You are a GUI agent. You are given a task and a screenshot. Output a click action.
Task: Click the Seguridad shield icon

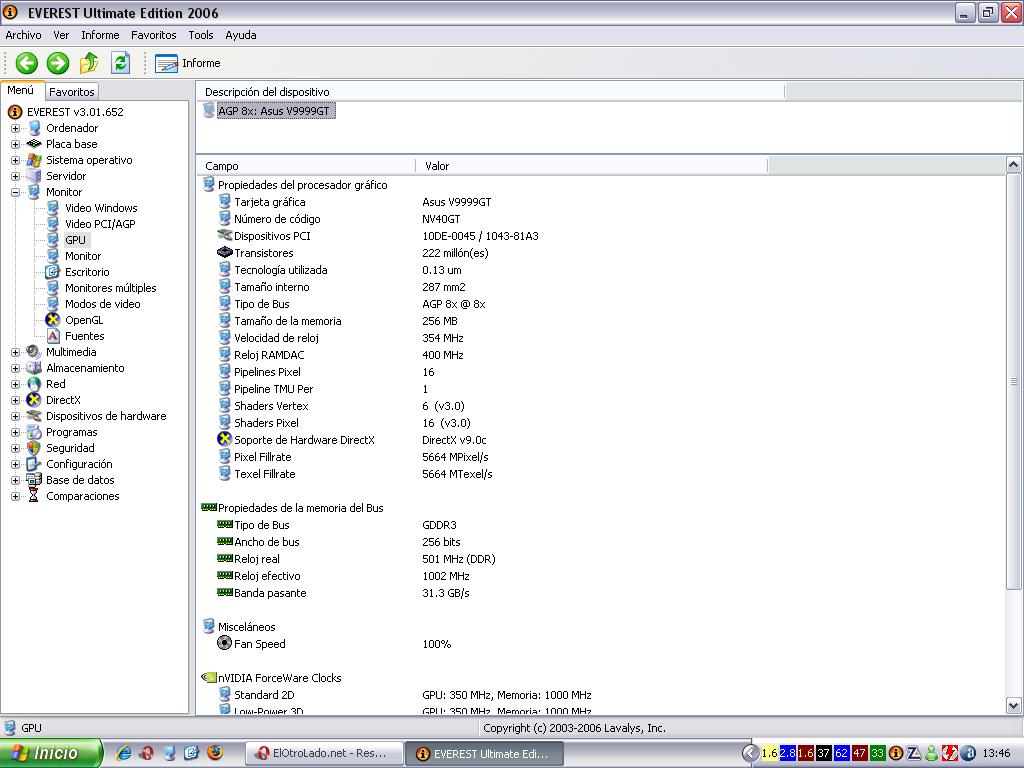click(34, 448)
